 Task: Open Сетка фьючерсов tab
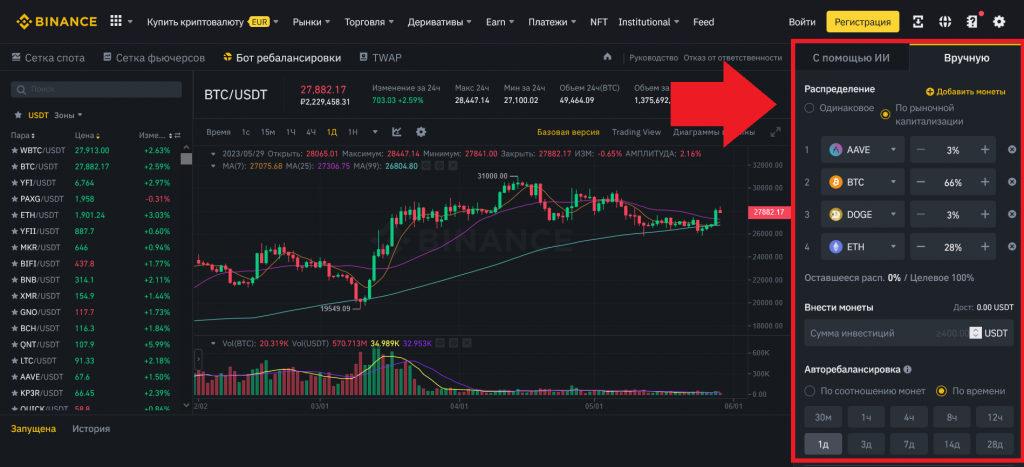point(153,58)
